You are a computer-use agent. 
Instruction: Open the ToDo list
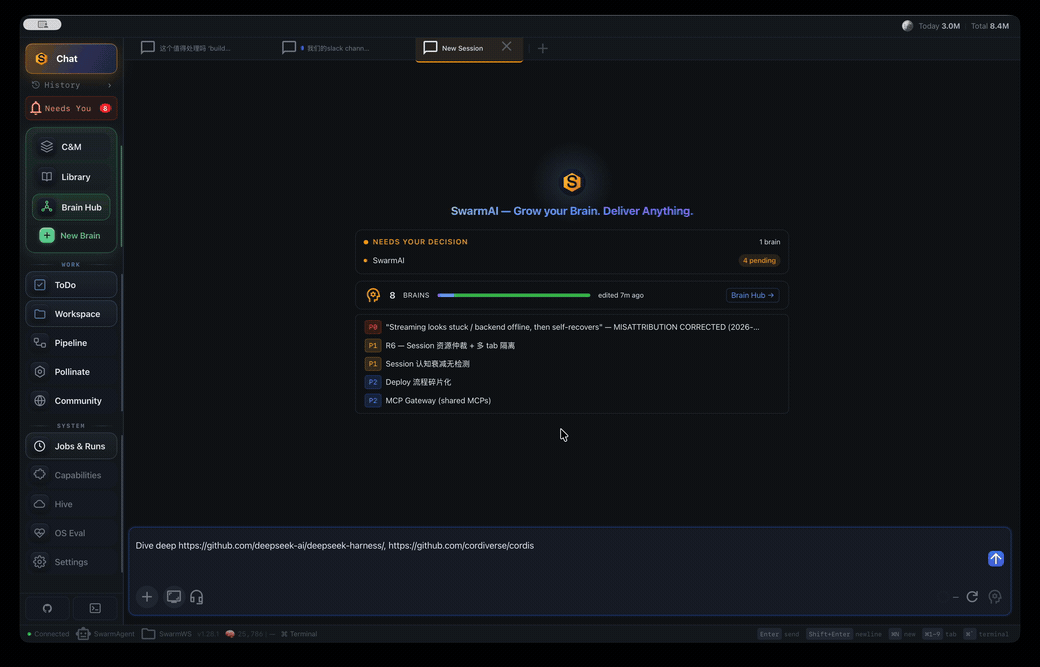click(71, 284)
